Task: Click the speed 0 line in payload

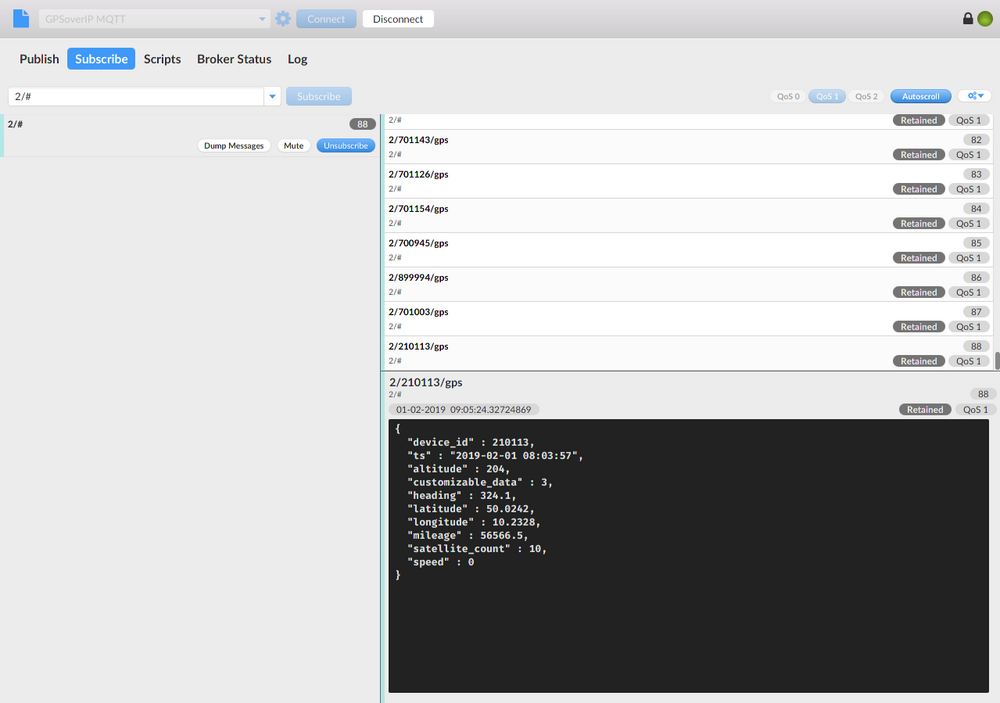Action: click(x=441, y=562)
